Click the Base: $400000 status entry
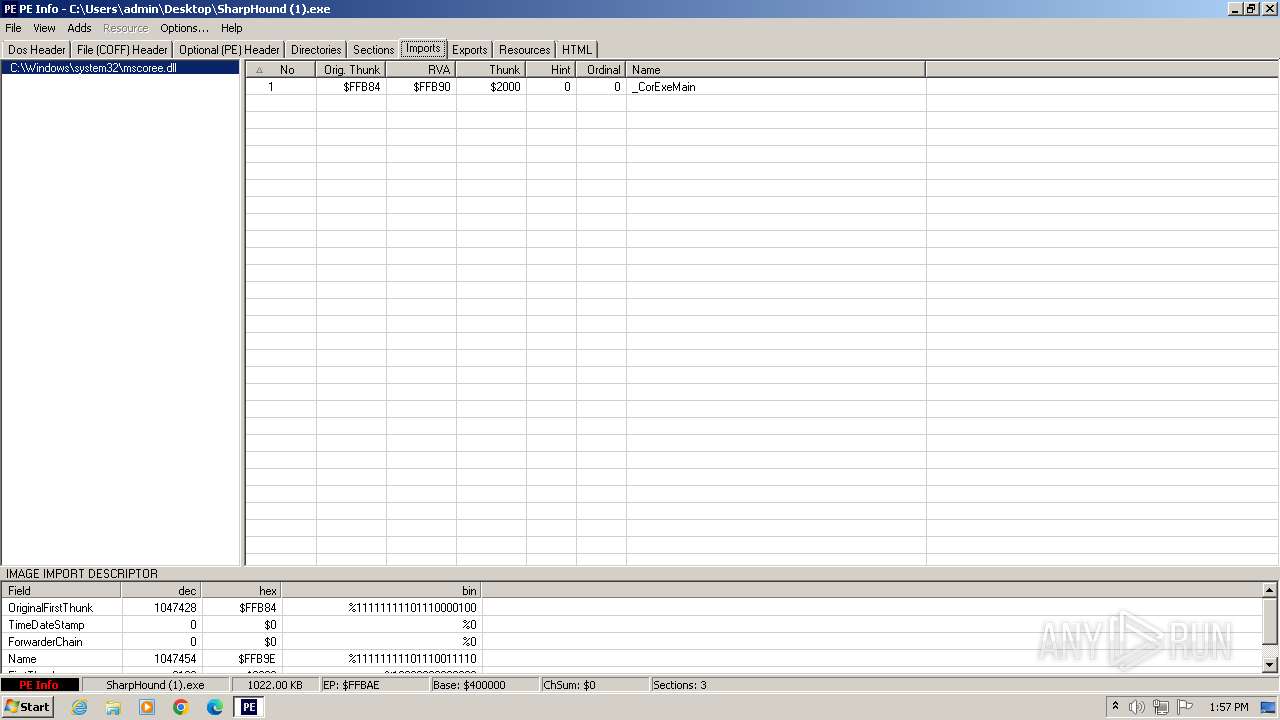1280x720 pixels. (x=485, y=685)
